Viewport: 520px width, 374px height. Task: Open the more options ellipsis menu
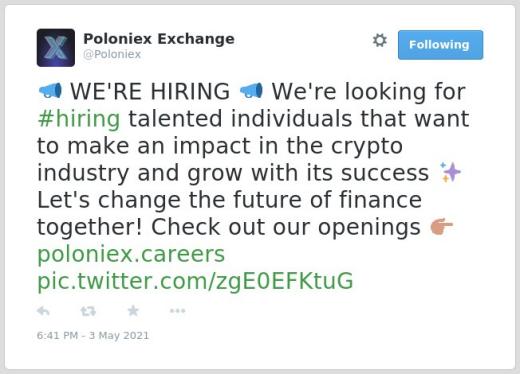point(177,311)
